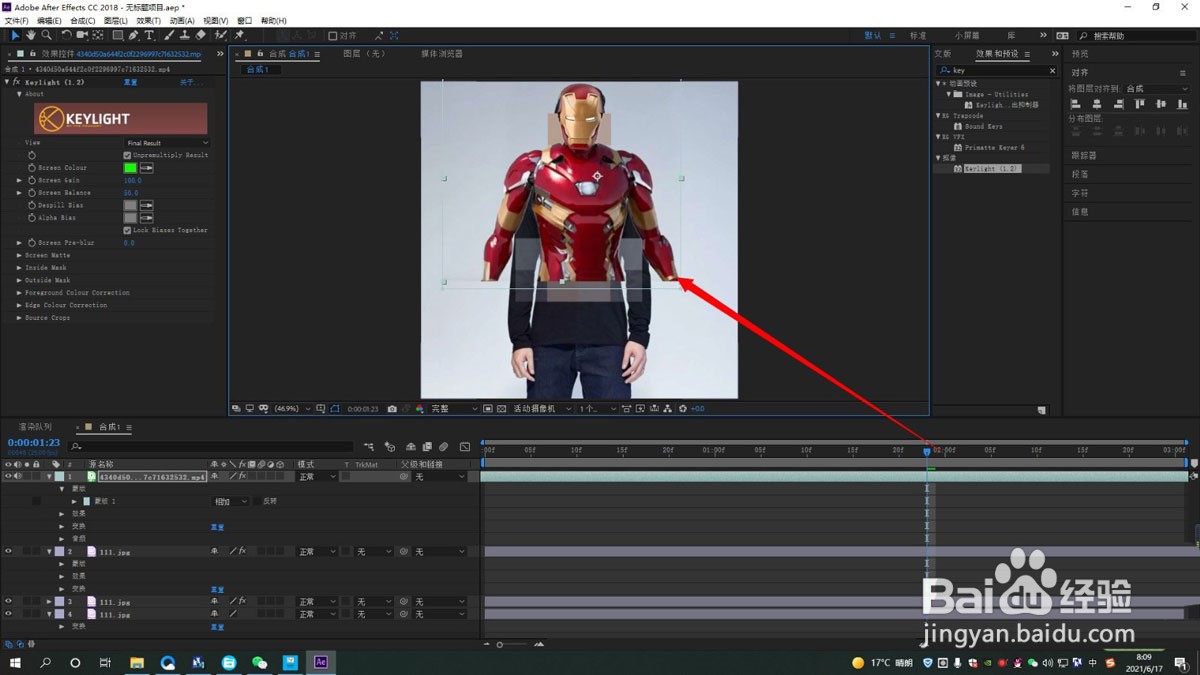Toggle the mask 反转 (invert) checkbox
The width and height of the screenshot is (1200, 675).
point(256,501)
